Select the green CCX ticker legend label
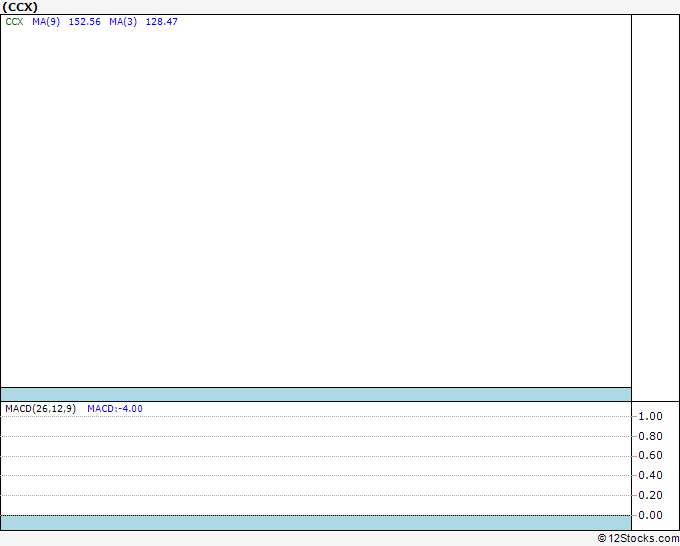The height and width of the screenshot is (546, 680). (14, 22)
